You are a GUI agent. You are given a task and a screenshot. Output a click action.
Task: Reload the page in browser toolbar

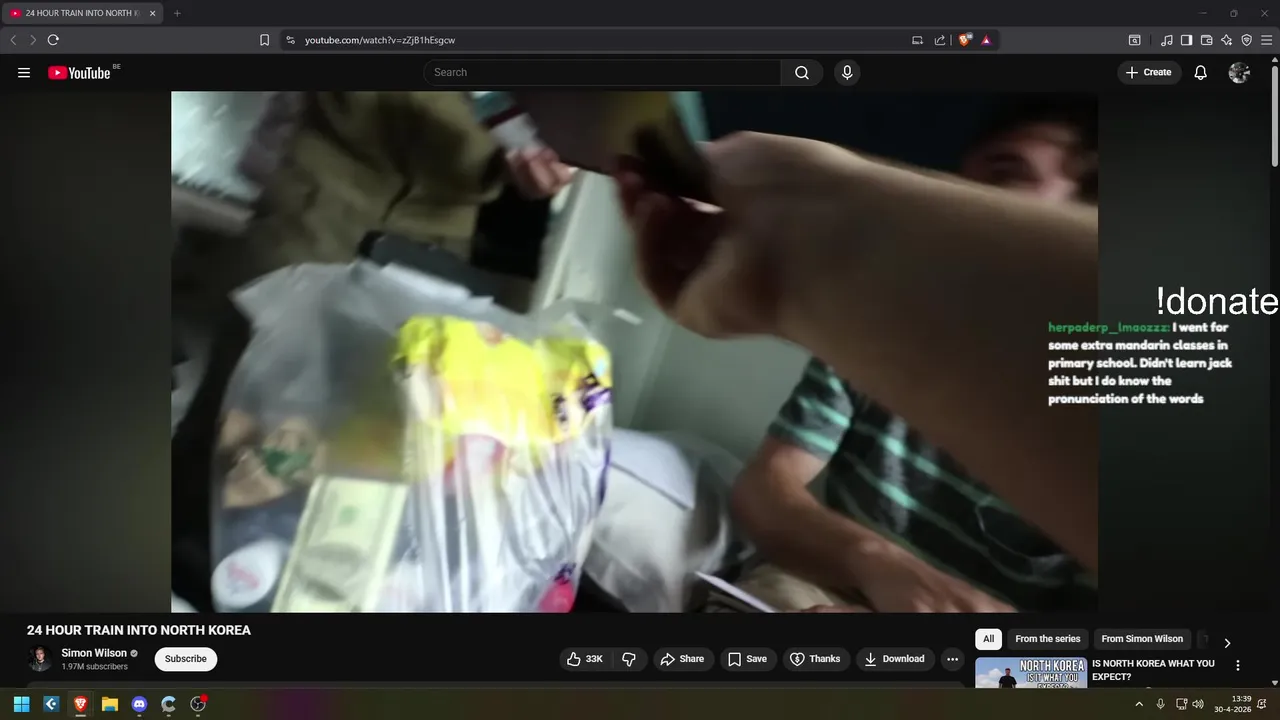[x=53, y=40]
